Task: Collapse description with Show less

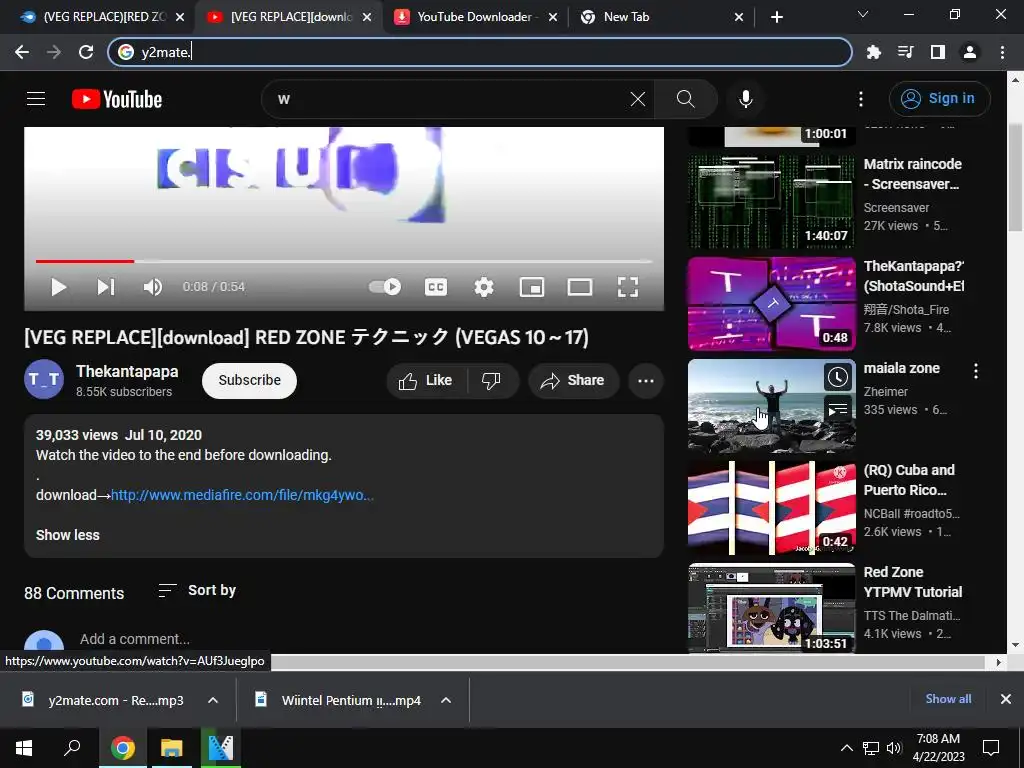Action: click(68, 535)
